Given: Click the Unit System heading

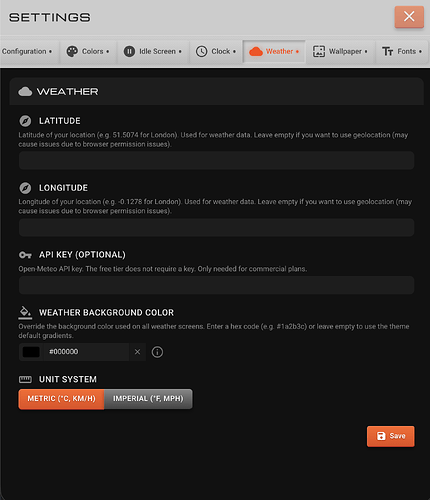Looking at the screenshot, I should [68, 379].
